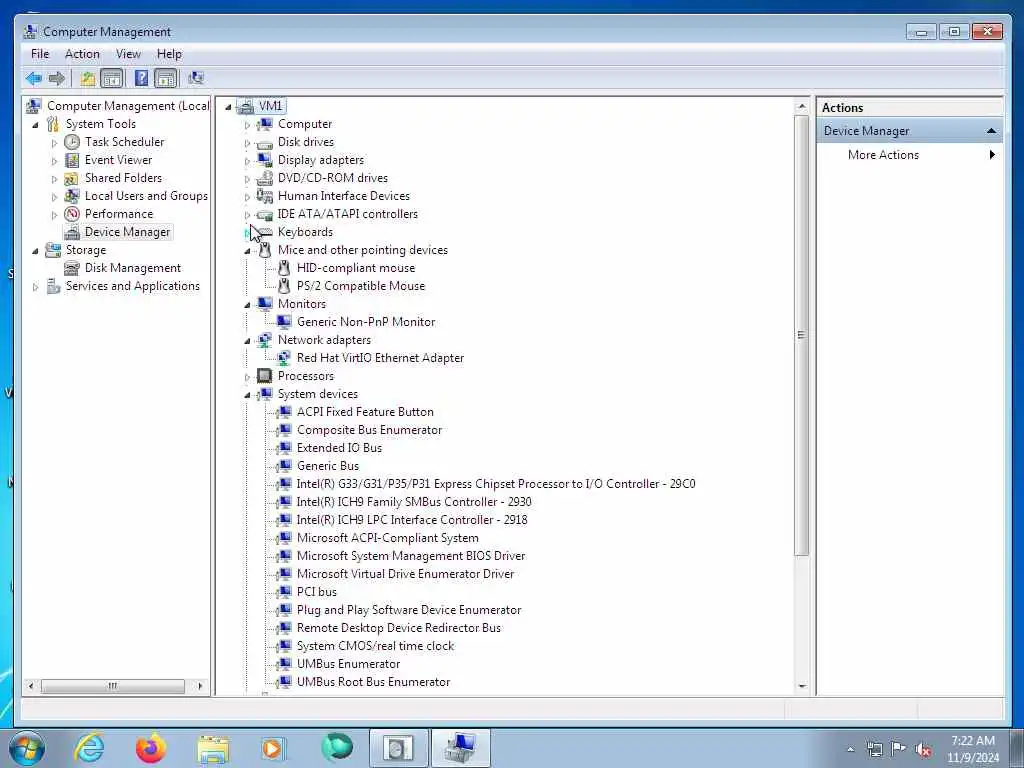The image size is (1024, 768).
Task: Select Intel(R) ICH9 LPC Interface Controller - 2918
Action: pyautogui.click(x=412, y=520)
